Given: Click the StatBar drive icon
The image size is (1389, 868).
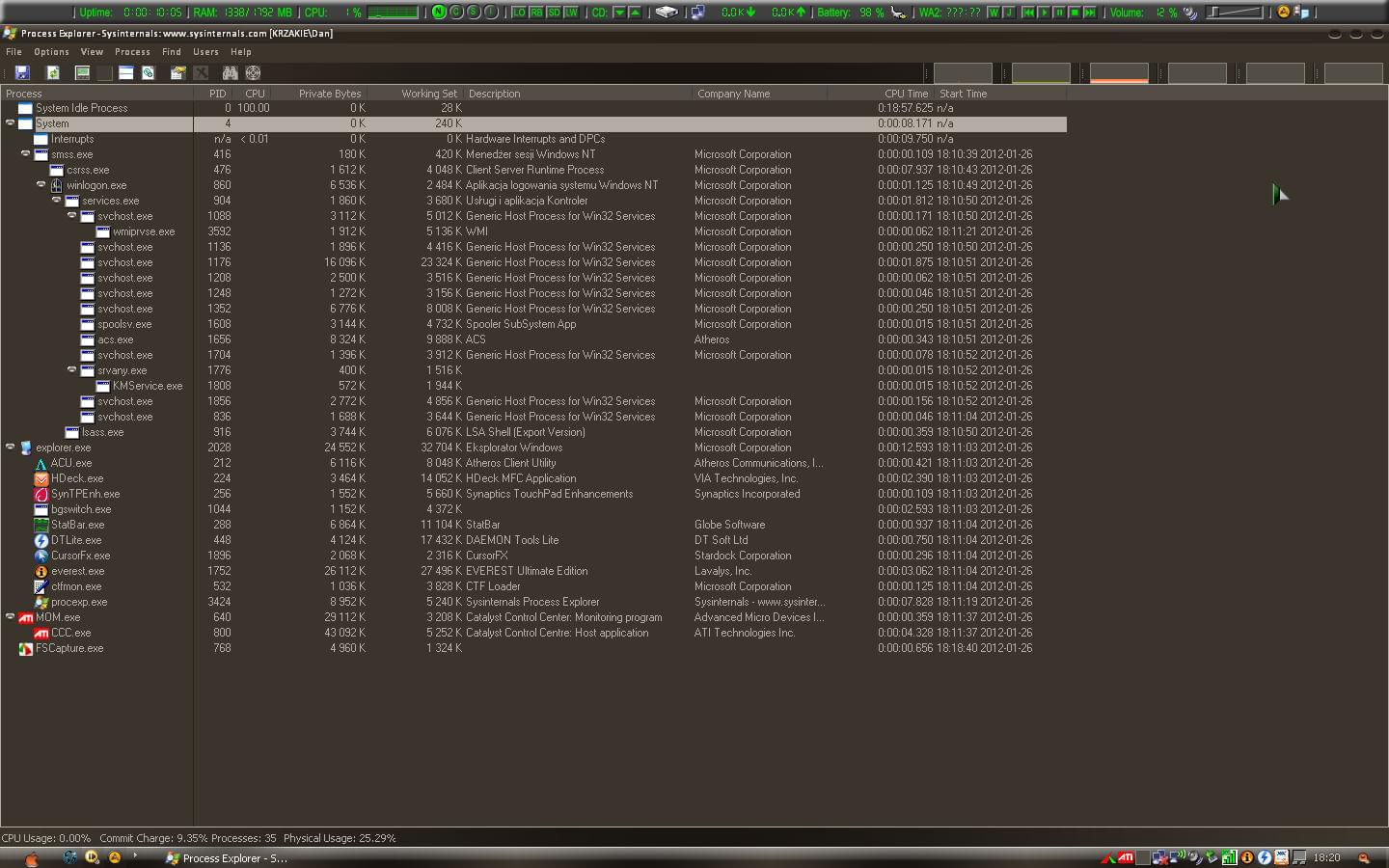Looking at the screenshot, I should click(667, 13).
